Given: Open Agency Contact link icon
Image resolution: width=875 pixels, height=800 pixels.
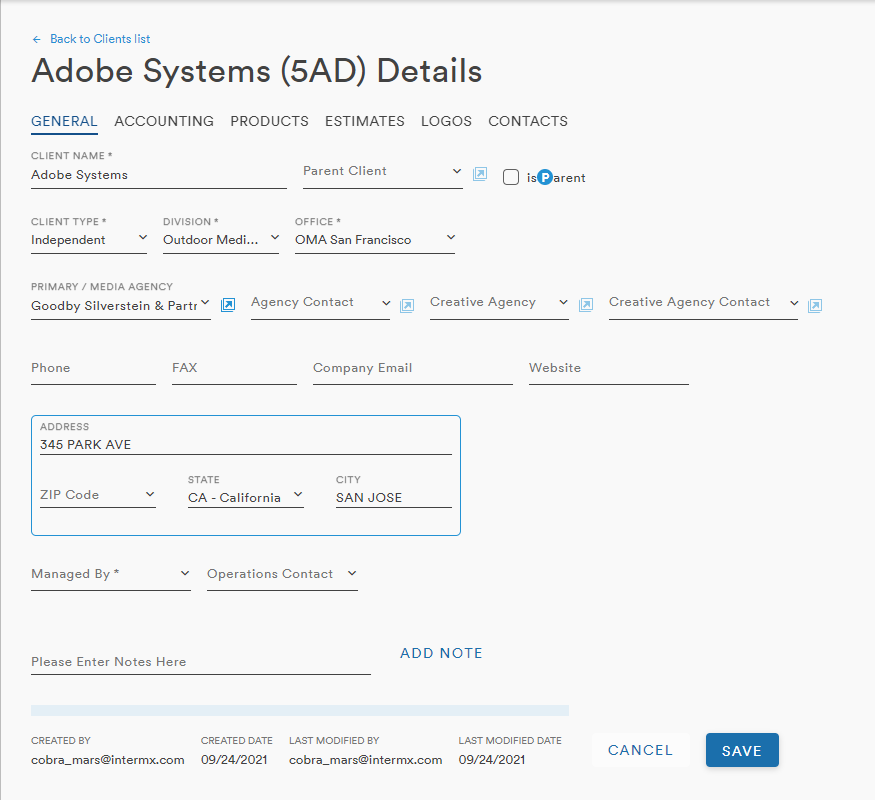Looking at the screenshot, I should pos(407,305).
